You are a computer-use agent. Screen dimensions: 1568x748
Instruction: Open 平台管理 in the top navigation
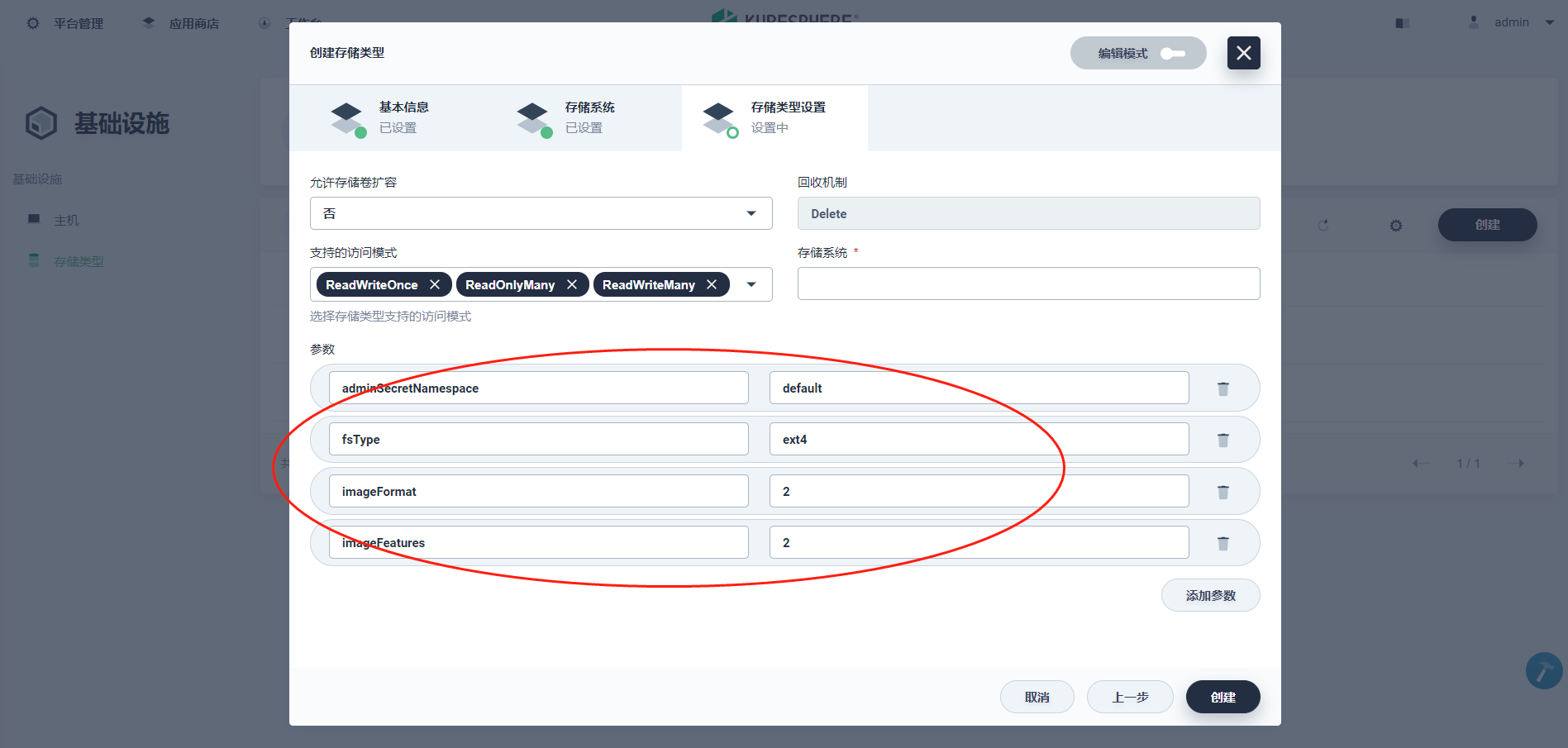79,23
